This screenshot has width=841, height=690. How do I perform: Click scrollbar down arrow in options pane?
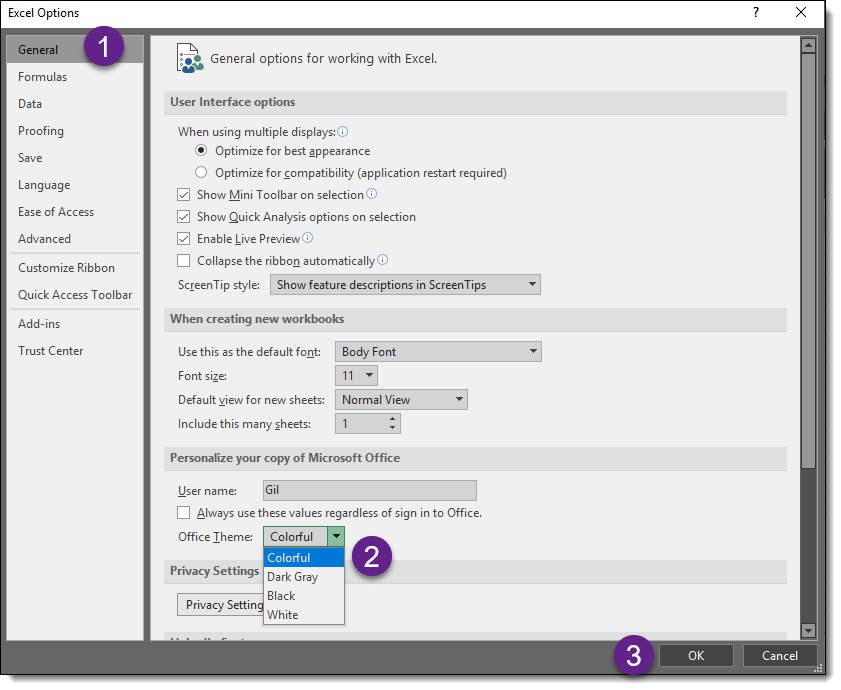click(808, 631)
